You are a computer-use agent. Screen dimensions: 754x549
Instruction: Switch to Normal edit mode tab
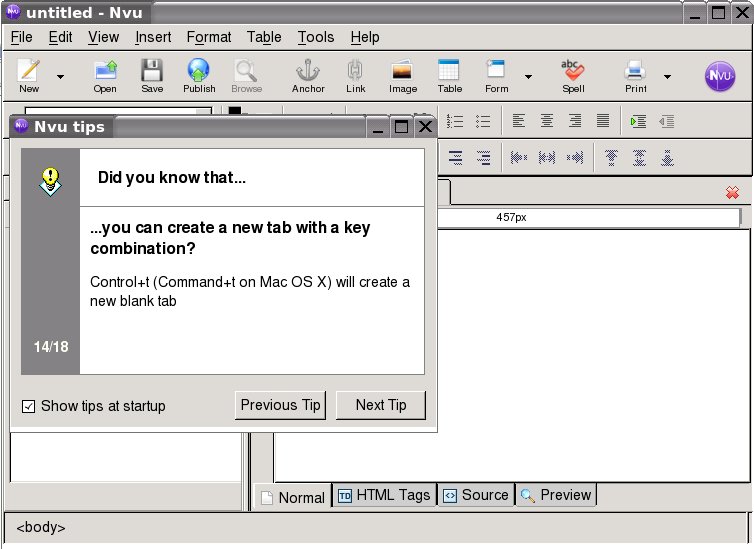coord(292,497)
